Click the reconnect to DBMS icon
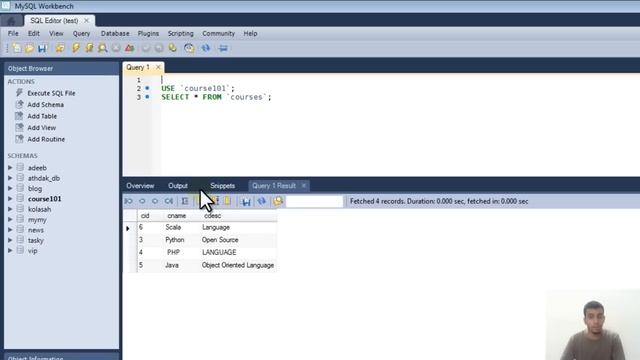640x360 pixels. pos(189,48)
